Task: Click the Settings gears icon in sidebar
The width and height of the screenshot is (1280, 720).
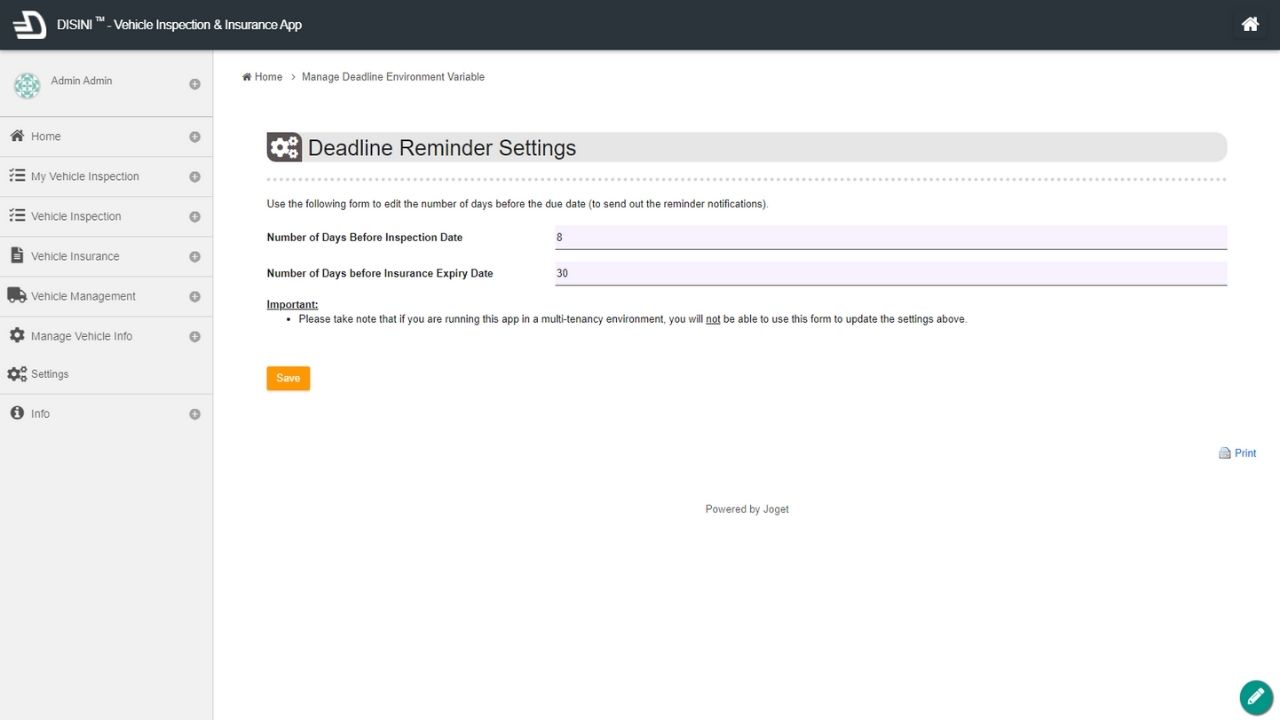Action: (17, 374)
